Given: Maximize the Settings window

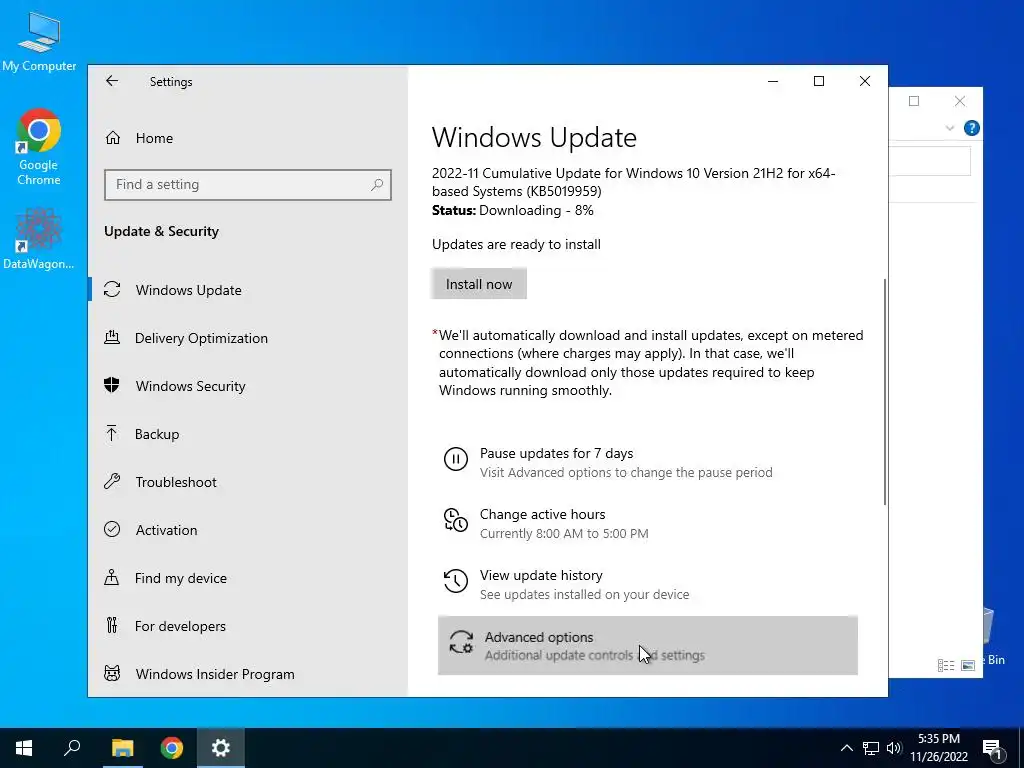Looking at the screenshot, I should point(819,81).
